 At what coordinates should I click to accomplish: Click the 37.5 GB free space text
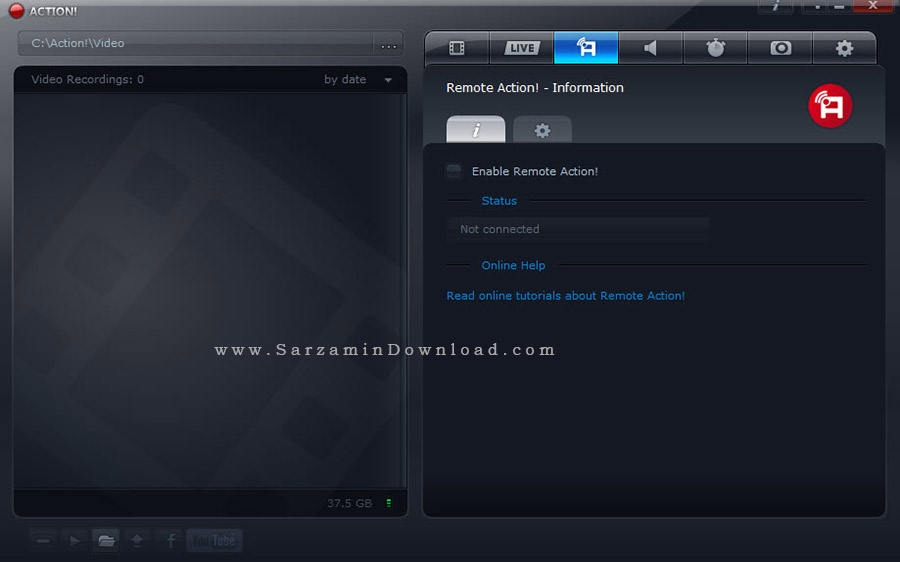350,503
